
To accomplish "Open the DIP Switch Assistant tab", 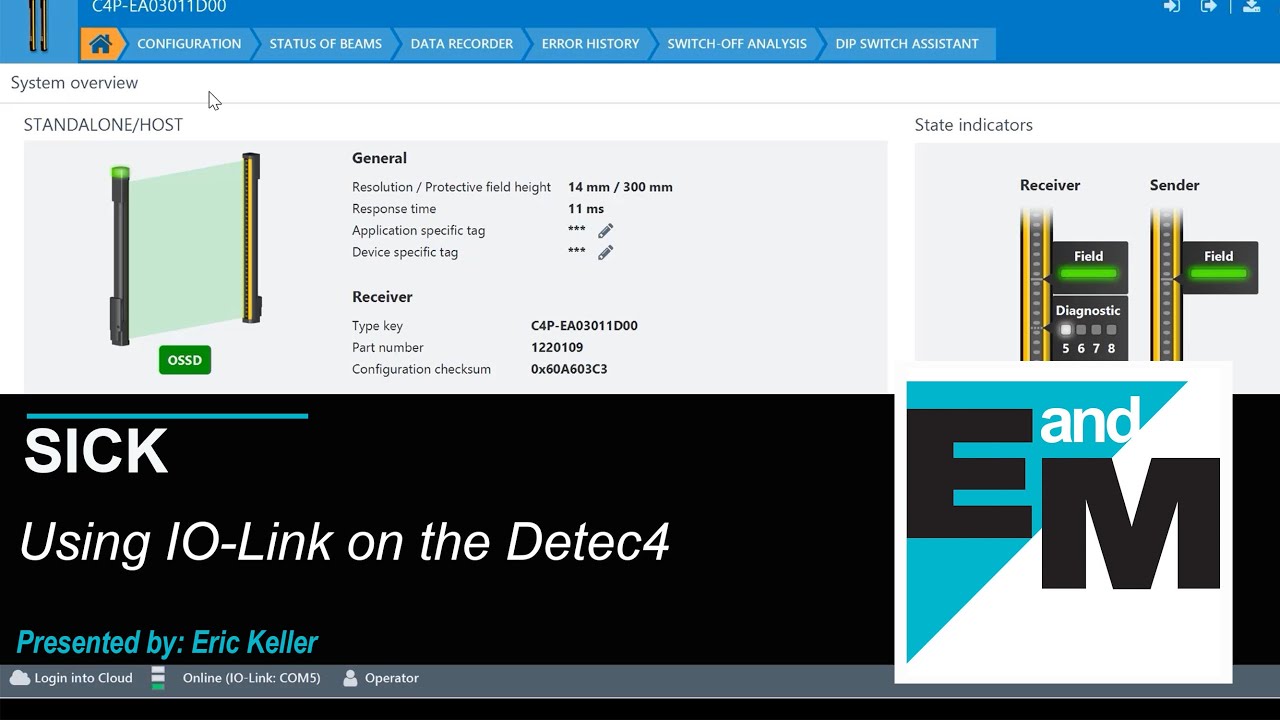I will tap(907, 44).
